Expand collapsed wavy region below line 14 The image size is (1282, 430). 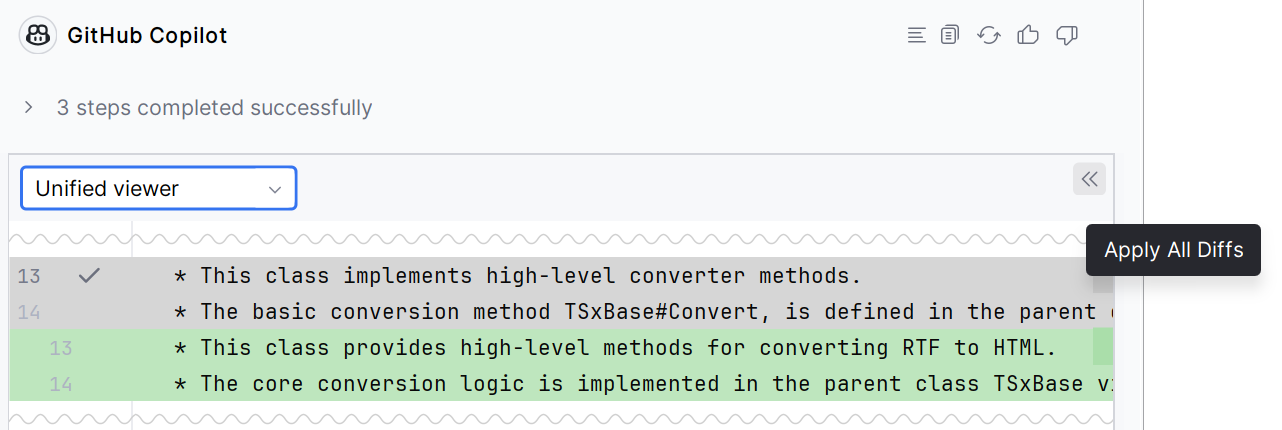pyautogui.click(x=561, y=416)
